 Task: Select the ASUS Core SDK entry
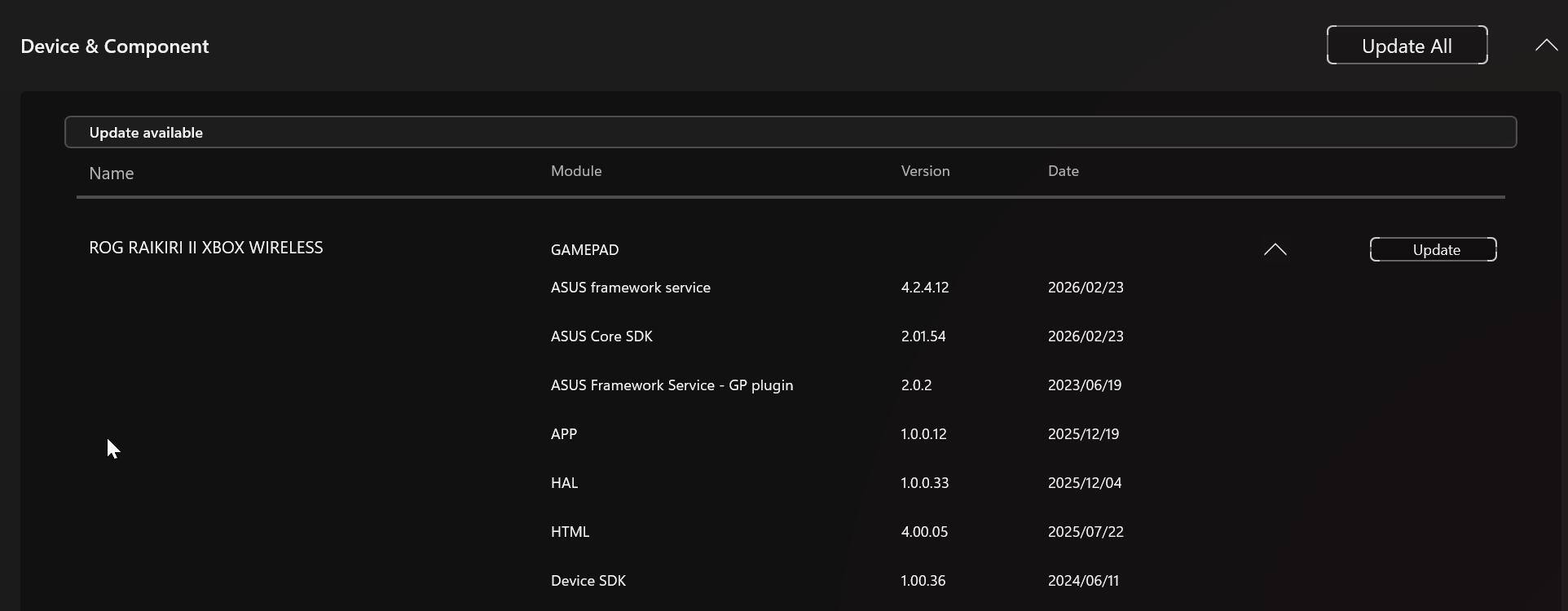pos(601,336)
